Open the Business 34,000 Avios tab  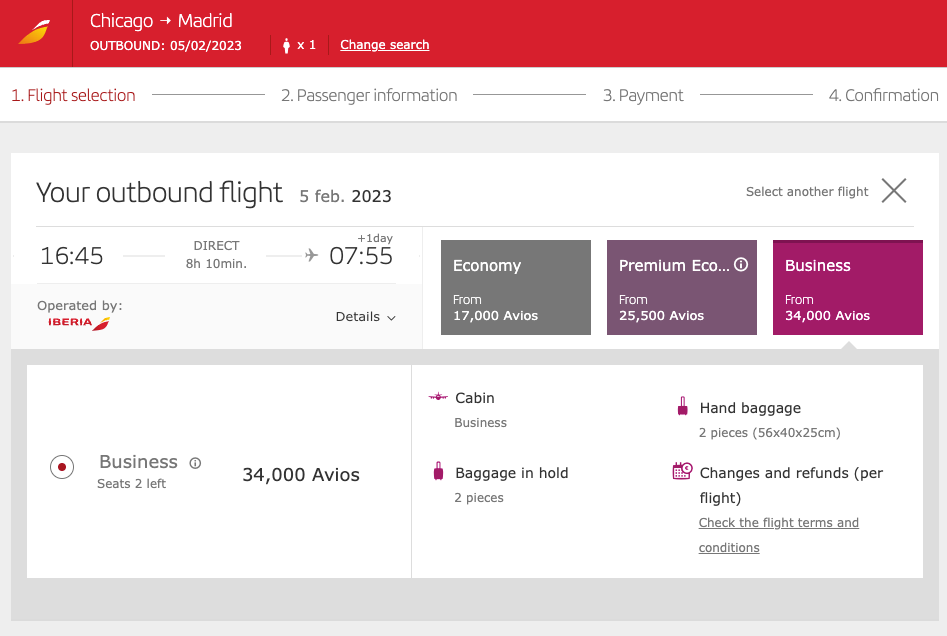(847, 287)
